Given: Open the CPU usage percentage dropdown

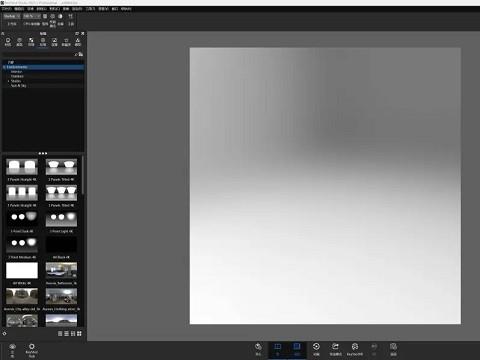Looking at the screenshot, I should tap(31, 16).
